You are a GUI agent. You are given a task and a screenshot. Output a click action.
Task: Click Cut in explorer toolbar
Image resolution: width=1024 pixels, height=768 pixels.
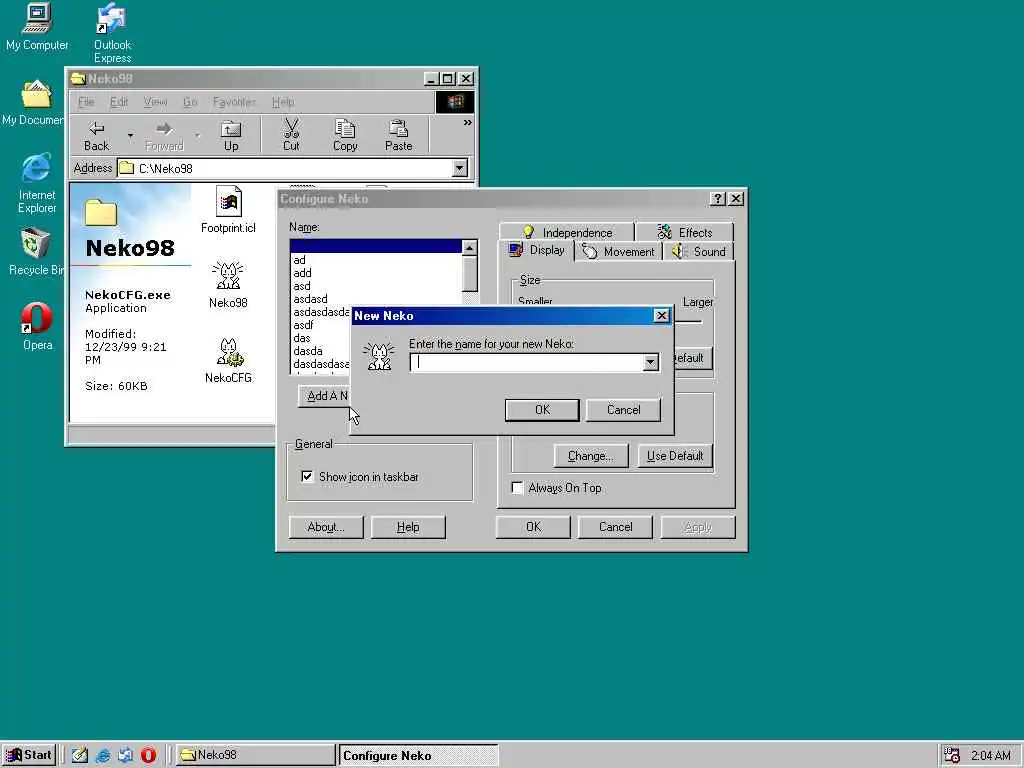click(x=291, y=136)
